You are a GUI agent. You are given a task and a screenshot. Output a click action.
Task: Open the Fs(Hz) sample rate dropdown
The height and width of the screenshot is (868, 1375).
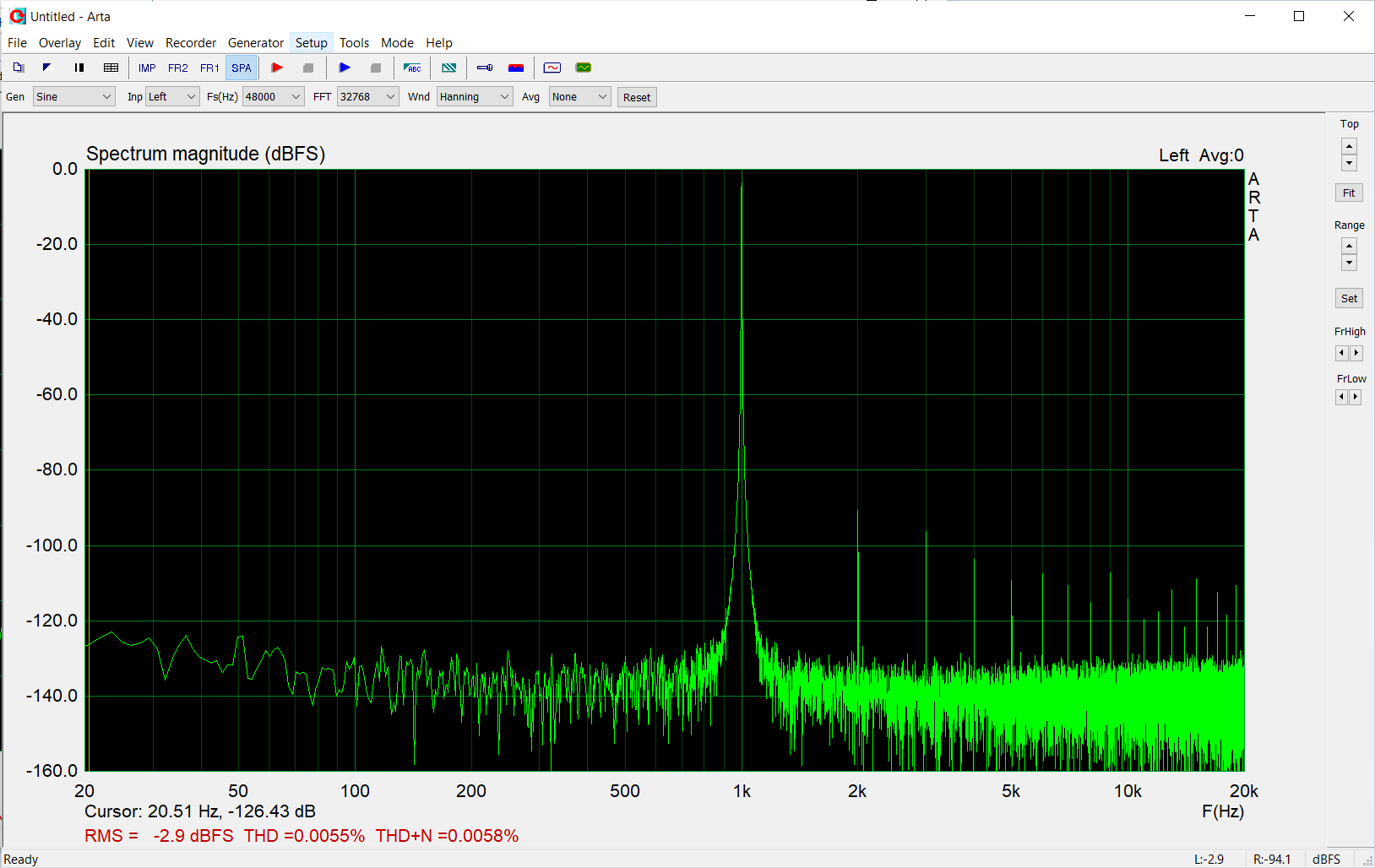tap(273, 97)
